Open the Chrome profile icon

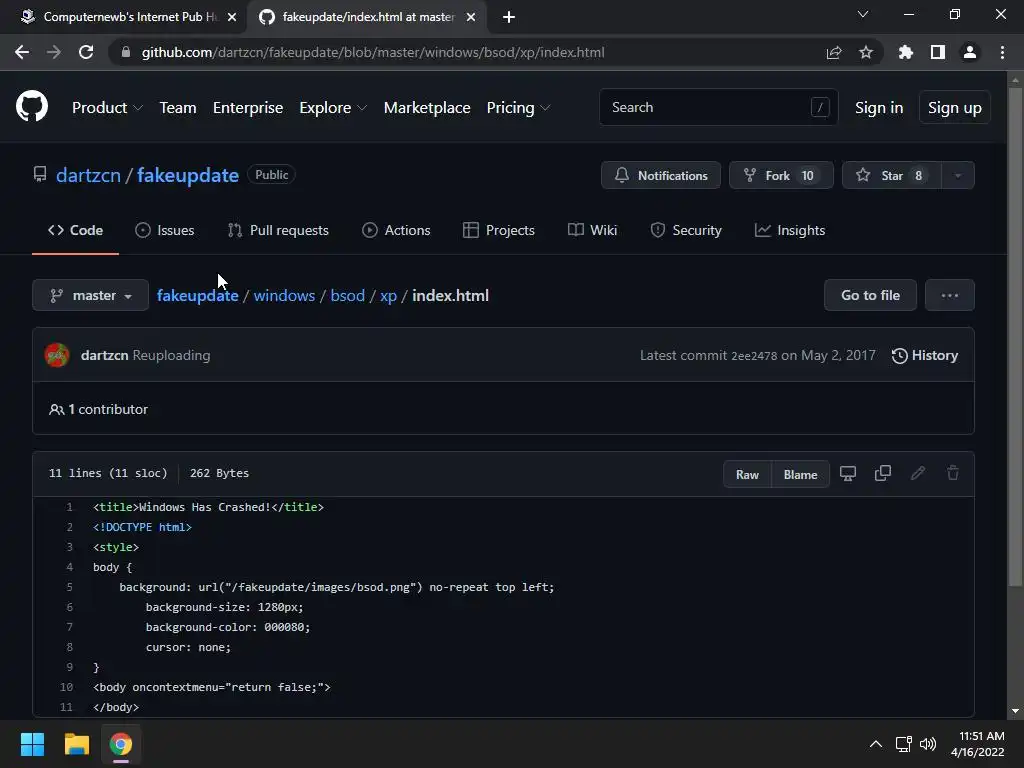click(x=970, y=52)
